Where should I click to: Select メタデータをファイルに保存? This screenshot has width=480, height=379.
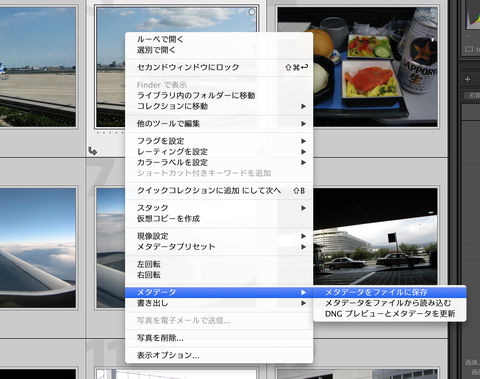tap(390, 292)
